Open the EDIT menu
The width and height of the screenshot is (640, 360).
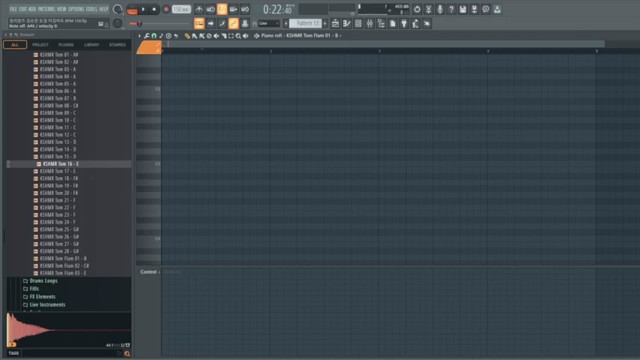point(23,9)
